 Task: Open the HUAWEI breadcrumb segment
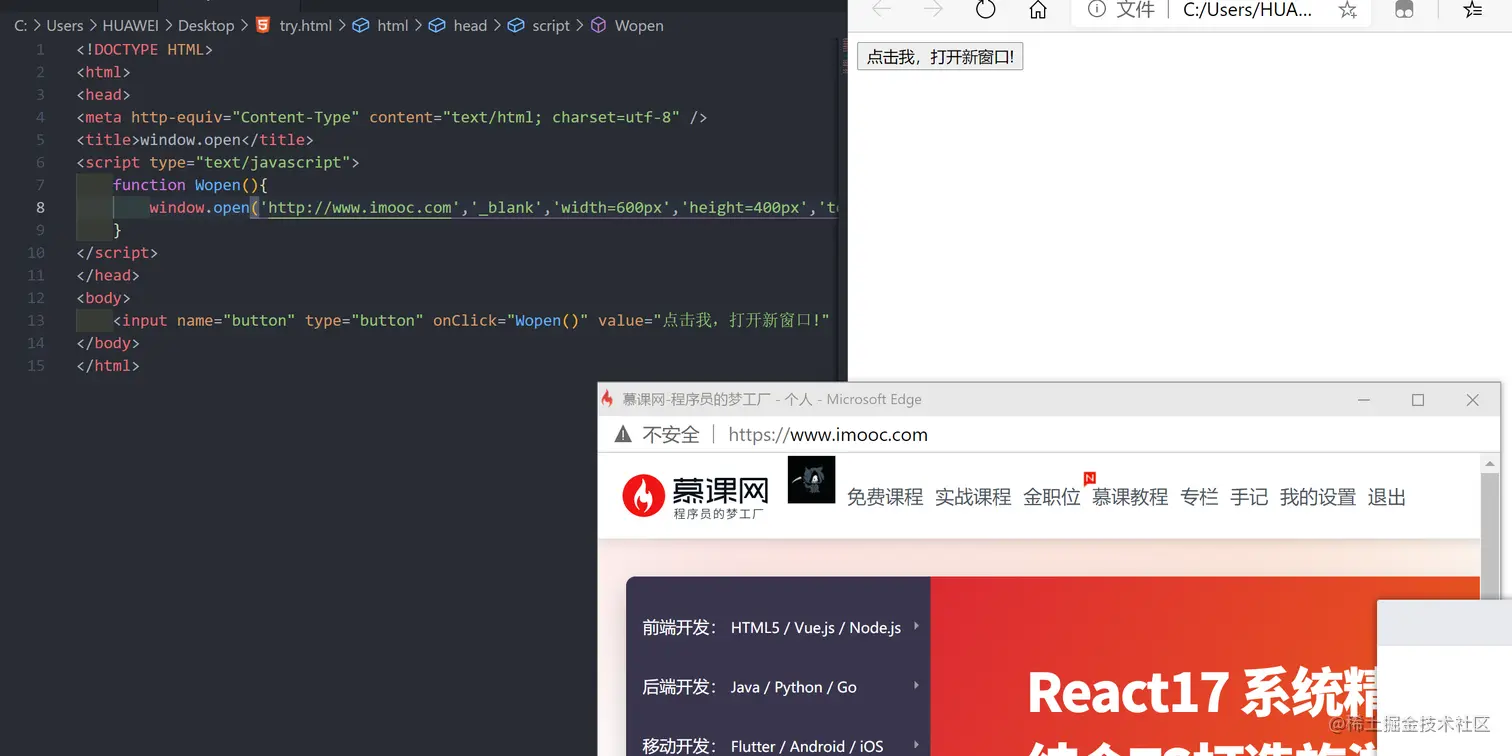(x=130, y=25)
